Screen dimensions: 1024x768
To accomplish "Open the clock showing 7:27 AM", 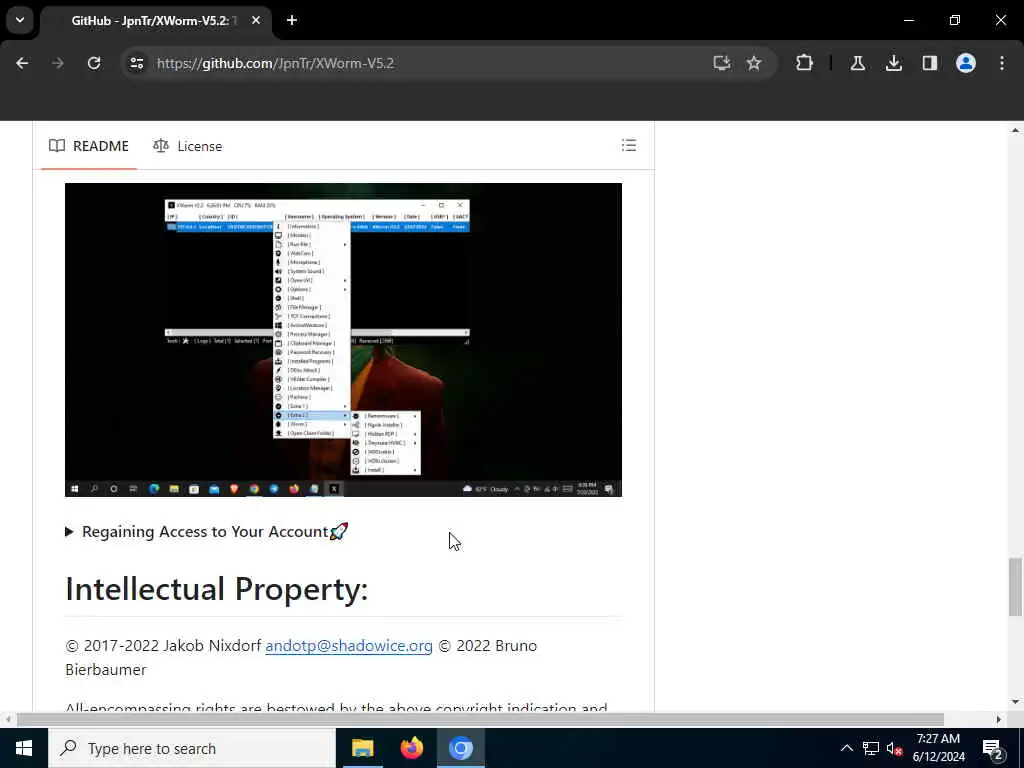I will 938,748.
